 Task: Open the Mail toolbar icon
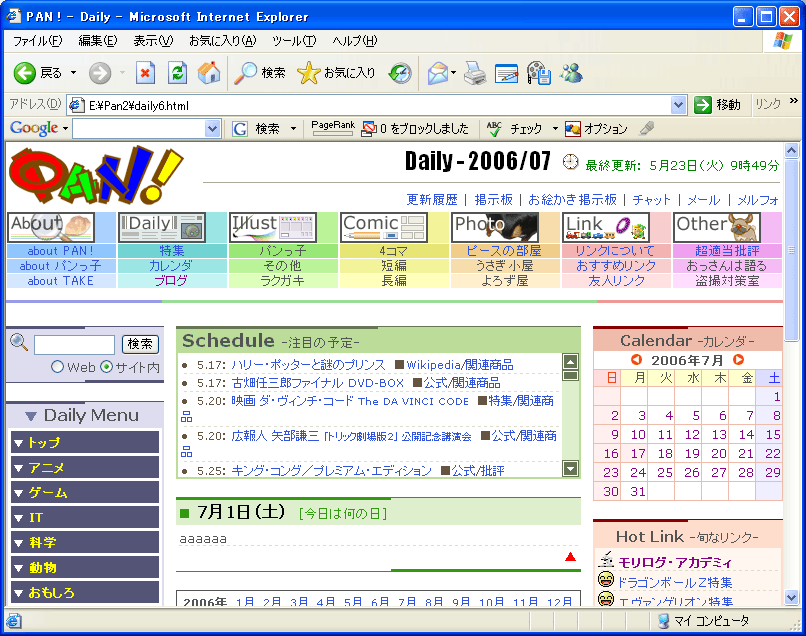437,73
